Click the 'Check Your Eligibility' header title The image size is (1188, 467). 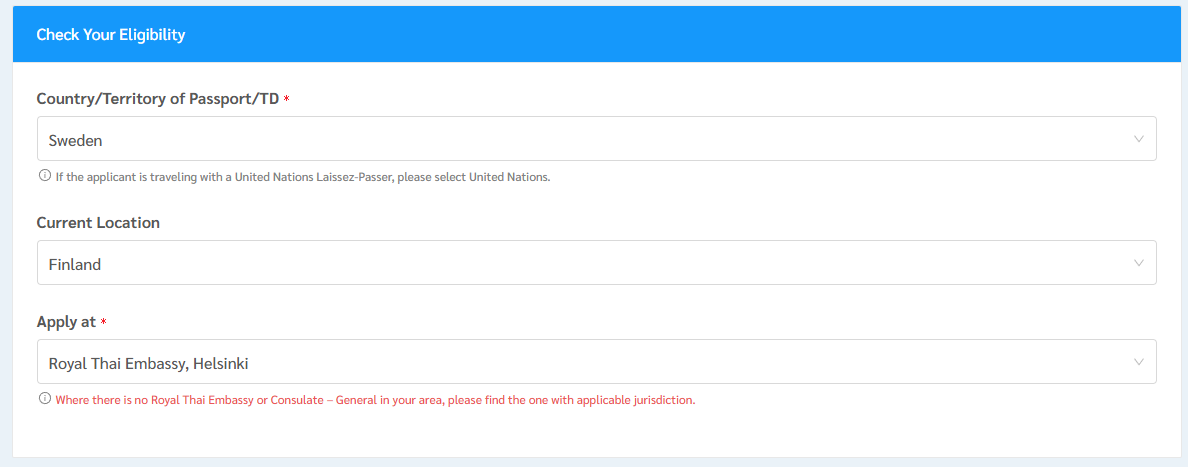[x=111, y=35]
